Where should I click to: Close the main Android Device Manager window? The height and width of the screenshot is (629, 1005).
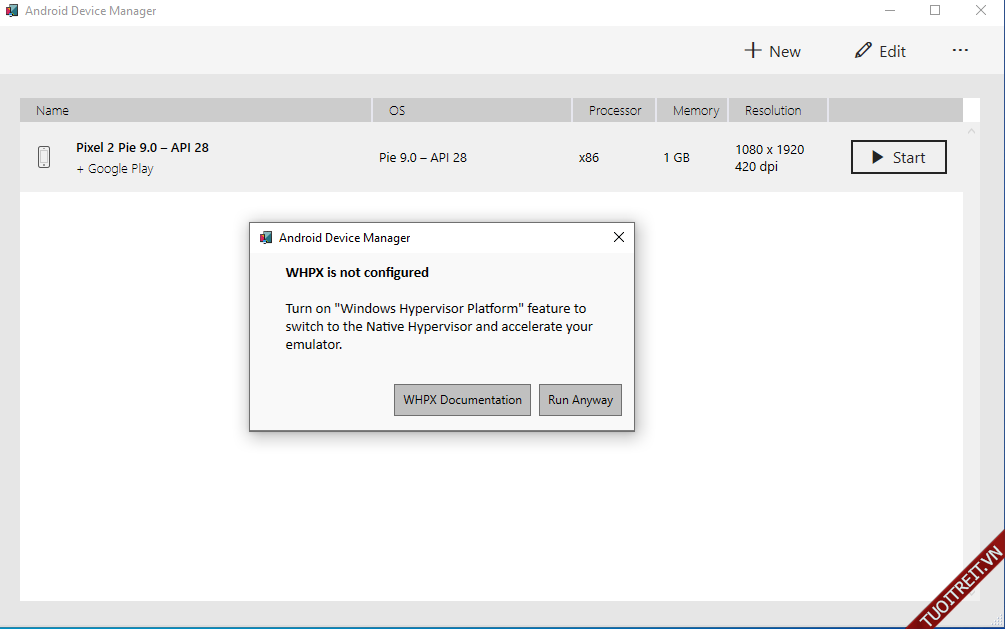(x=981, y=11)
